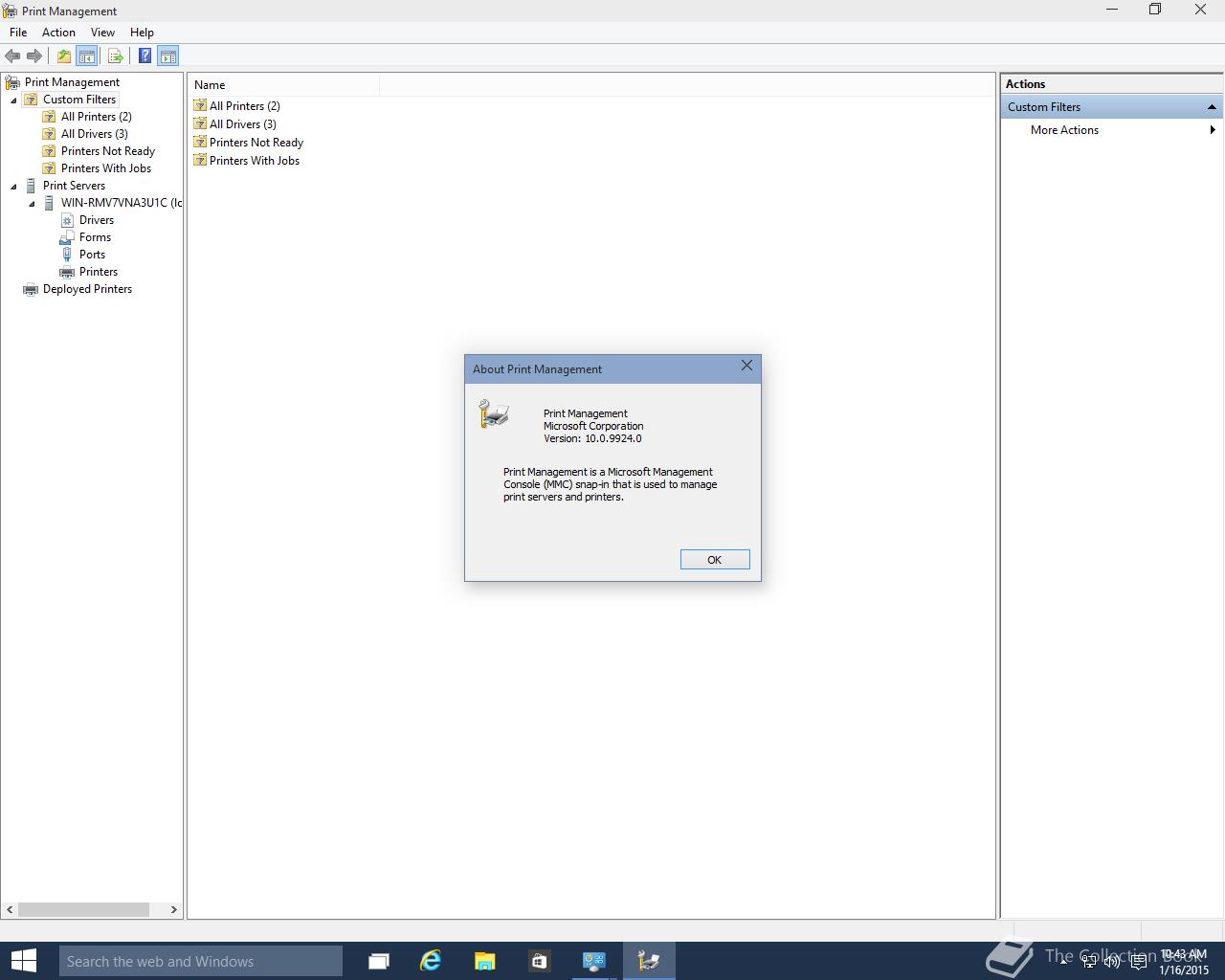The width and height of the screenshot is (1225, 980).
Task: Select All Printers (2) in tree
Action: point(96,117)
